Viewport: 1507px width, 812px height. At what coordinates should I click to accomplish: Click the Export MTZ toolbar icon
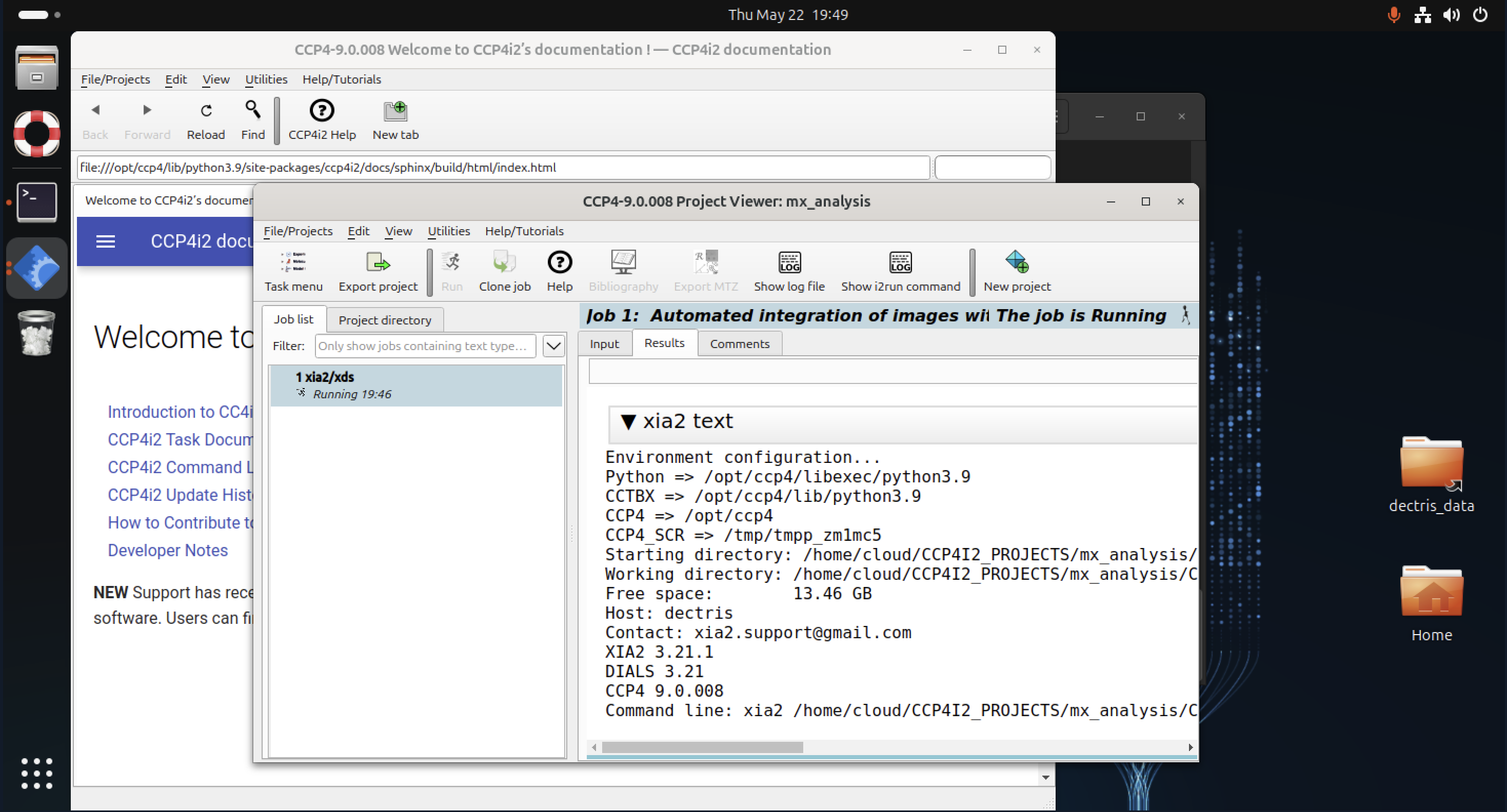[705, 271]
